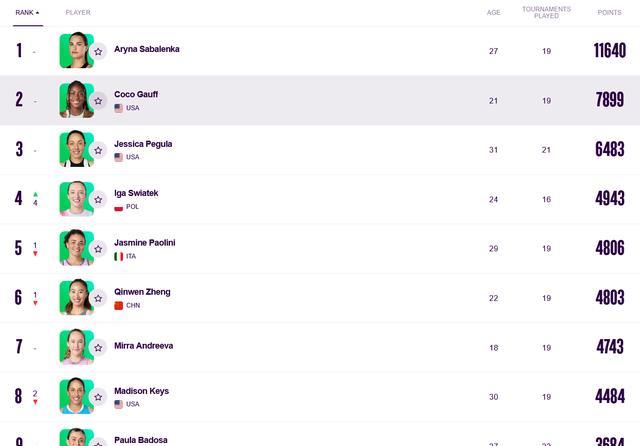This screenshot has width=640, height=446.
Task: Click the star icon next to Jasmine Paolini
Action: coord(98,249)
